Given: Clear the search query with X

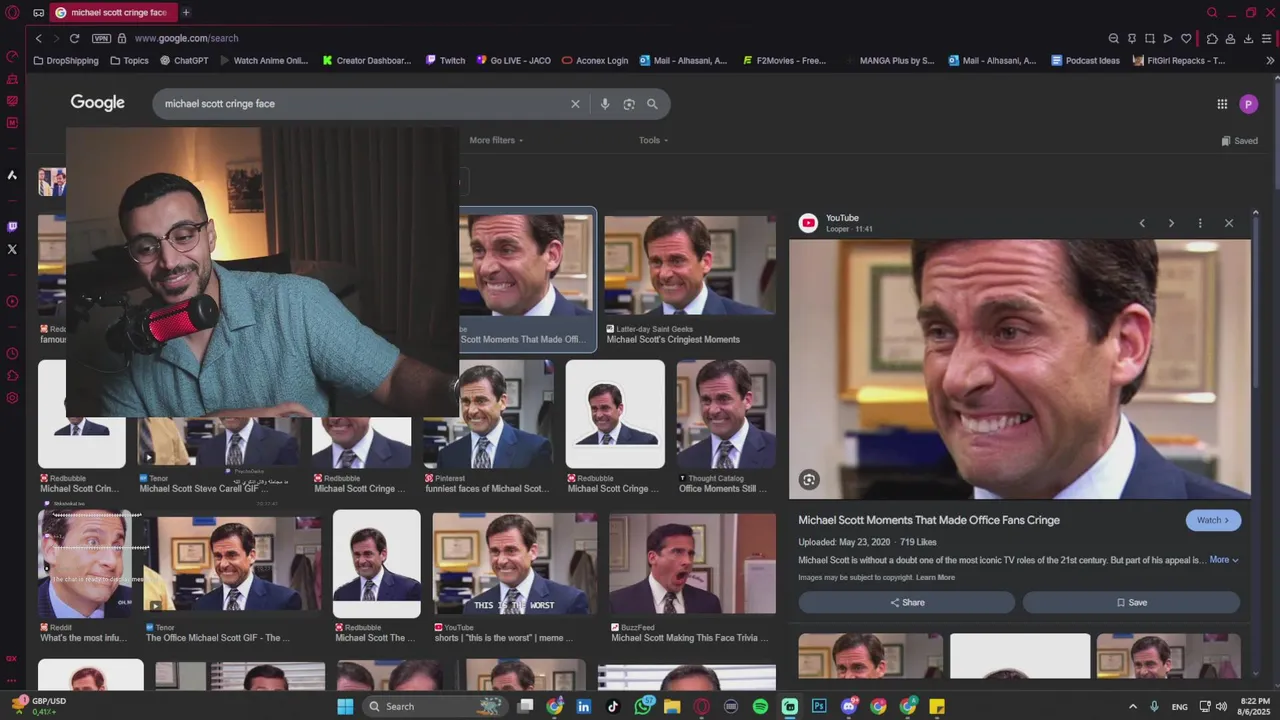Looking at the screenshot, I should coord(575,104).
